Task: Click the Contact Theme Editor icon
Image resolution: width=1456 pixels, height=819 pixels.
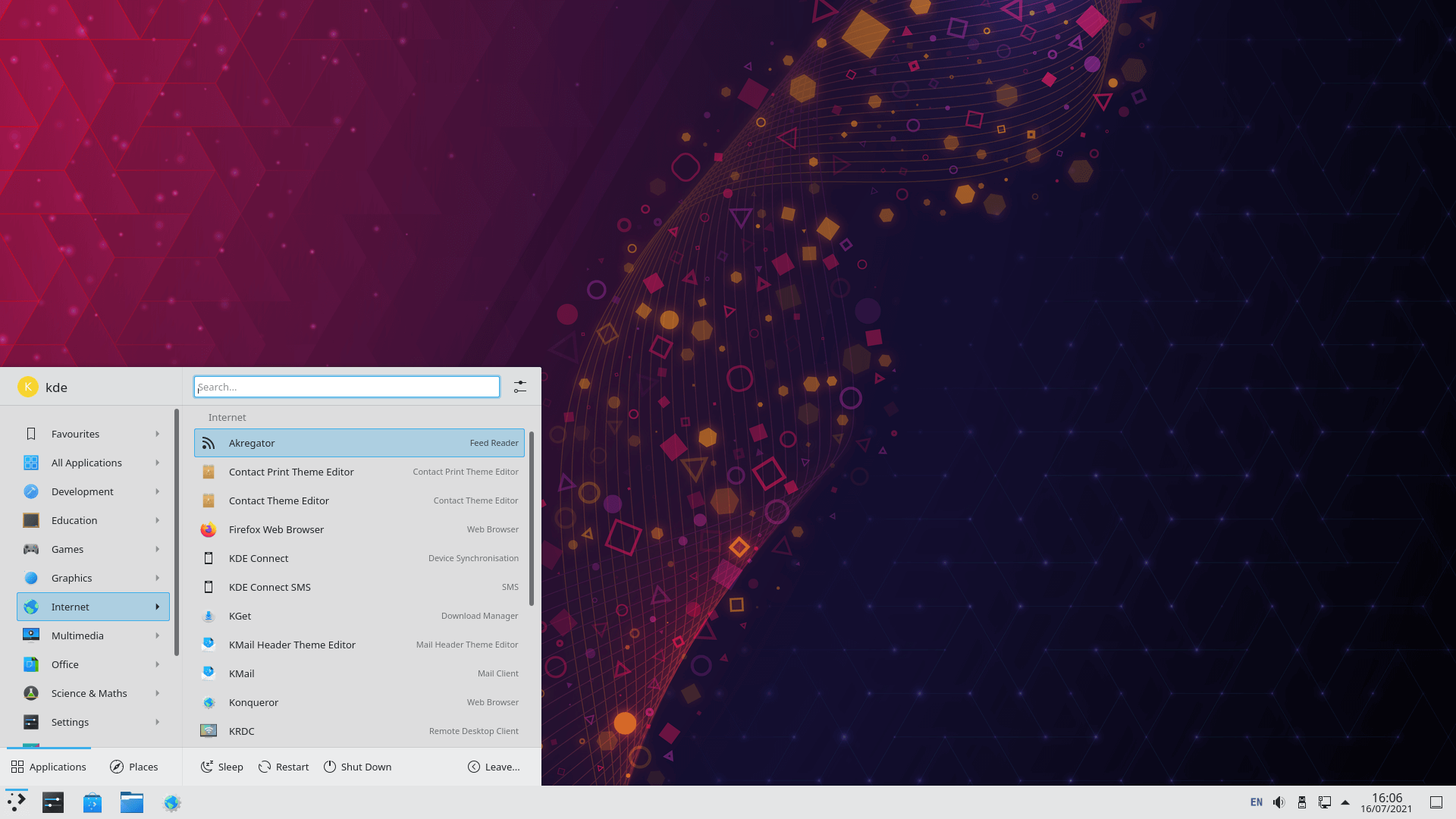Action: coord(209,500)
